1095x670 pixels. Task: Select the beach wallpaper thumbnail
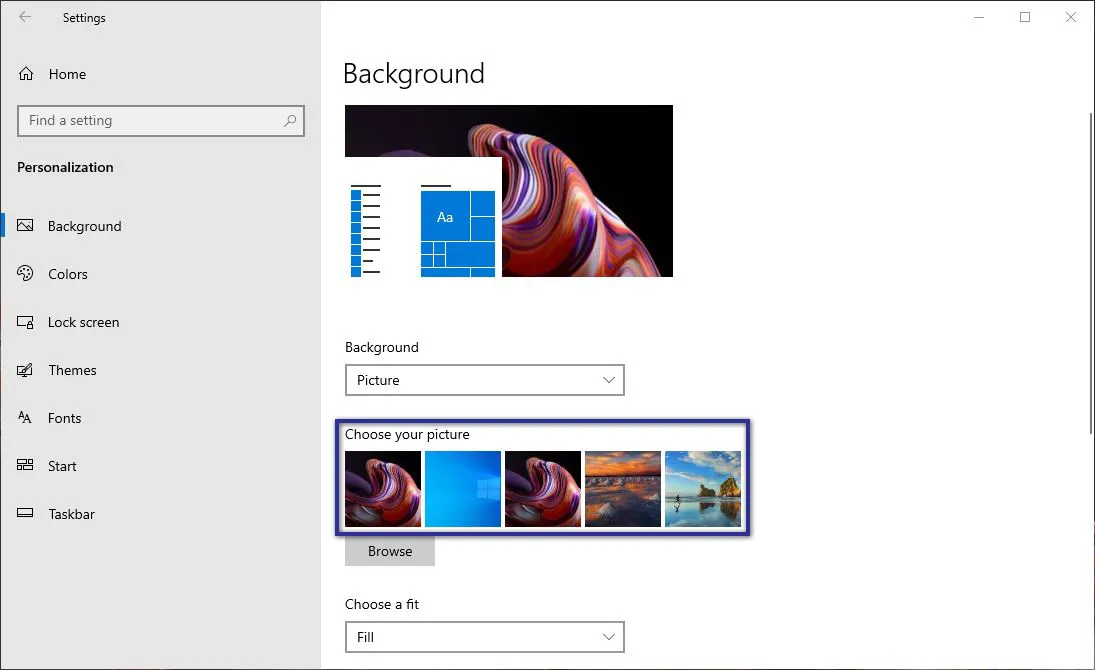coord(703,489)
